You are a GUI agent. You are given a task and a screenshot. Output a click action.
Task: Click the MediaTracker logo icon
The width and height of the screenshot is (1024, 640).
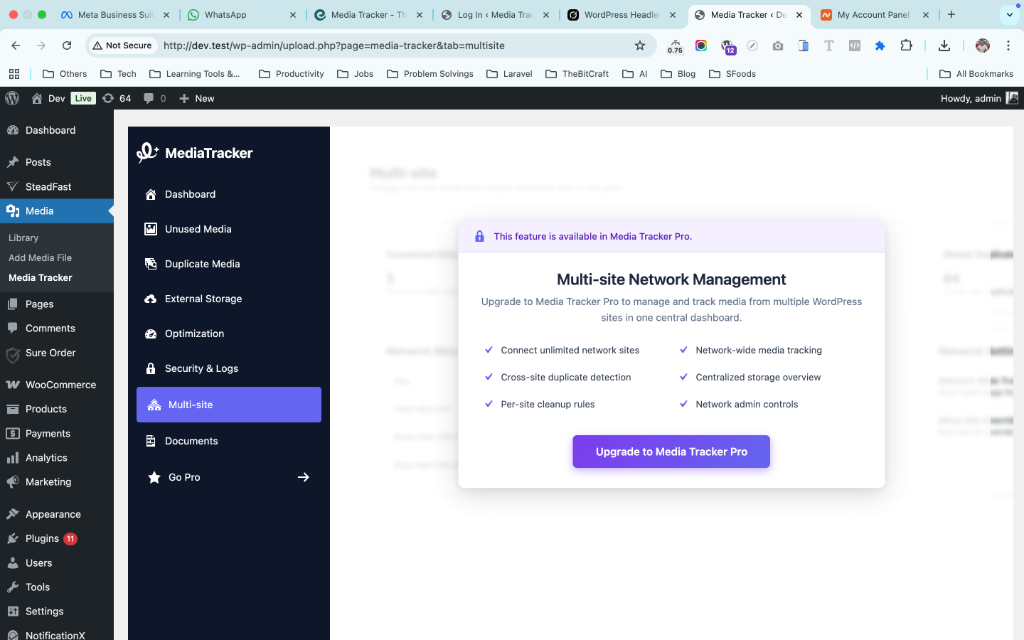click(147, 152)
